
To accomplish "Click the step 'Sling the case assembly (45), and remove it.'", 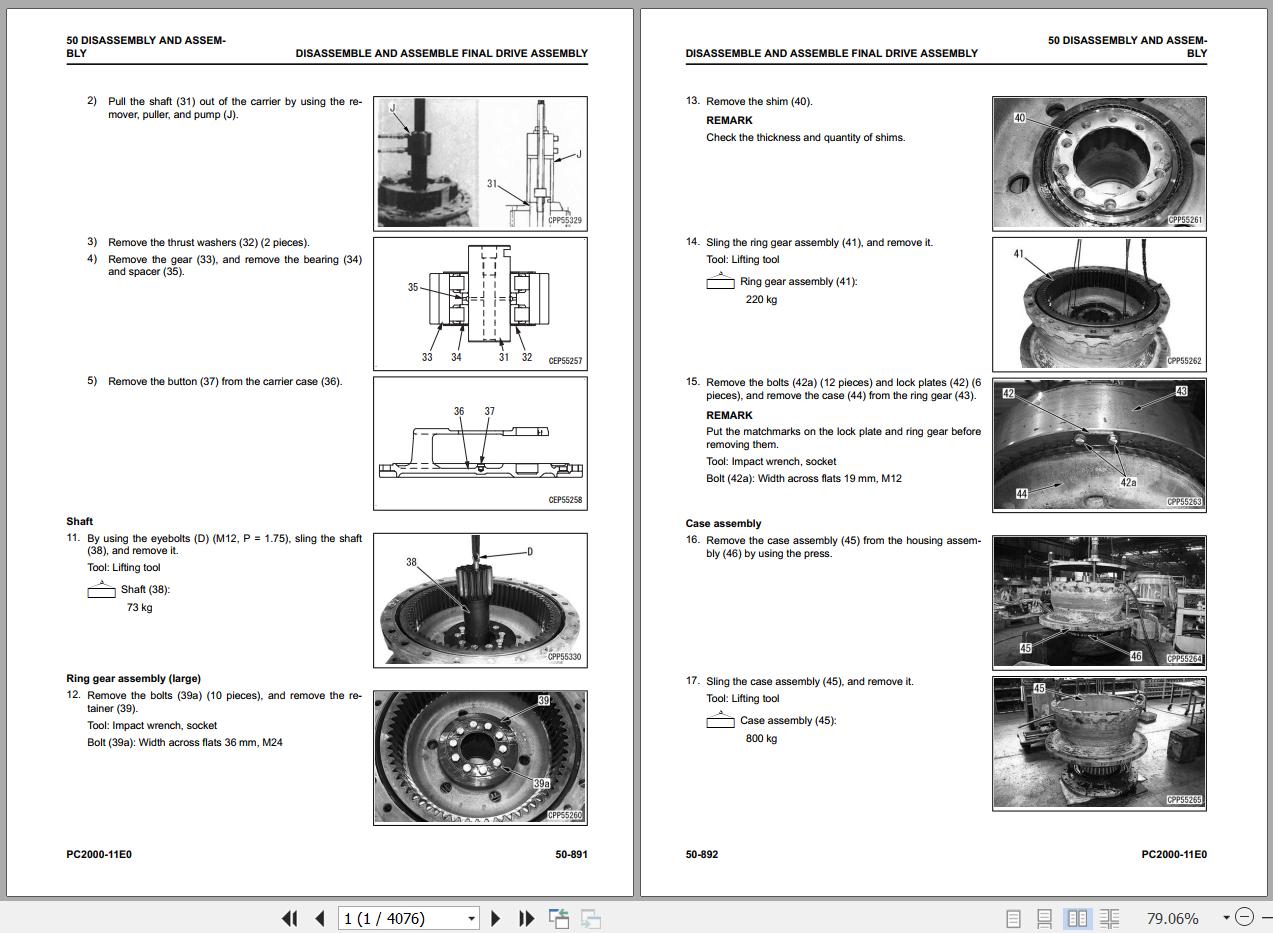I will (810, 681).
